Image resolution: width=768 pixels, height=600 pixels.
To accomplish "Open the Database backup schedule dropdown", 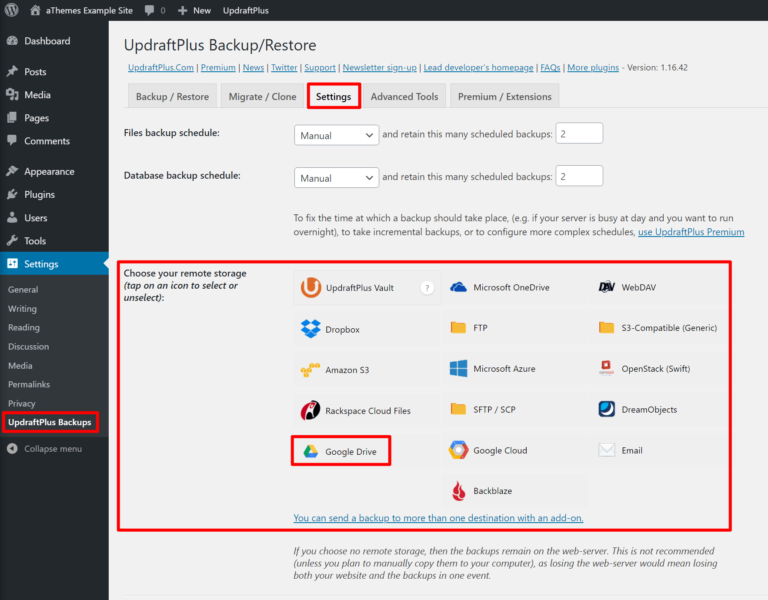I will point(336,178).
